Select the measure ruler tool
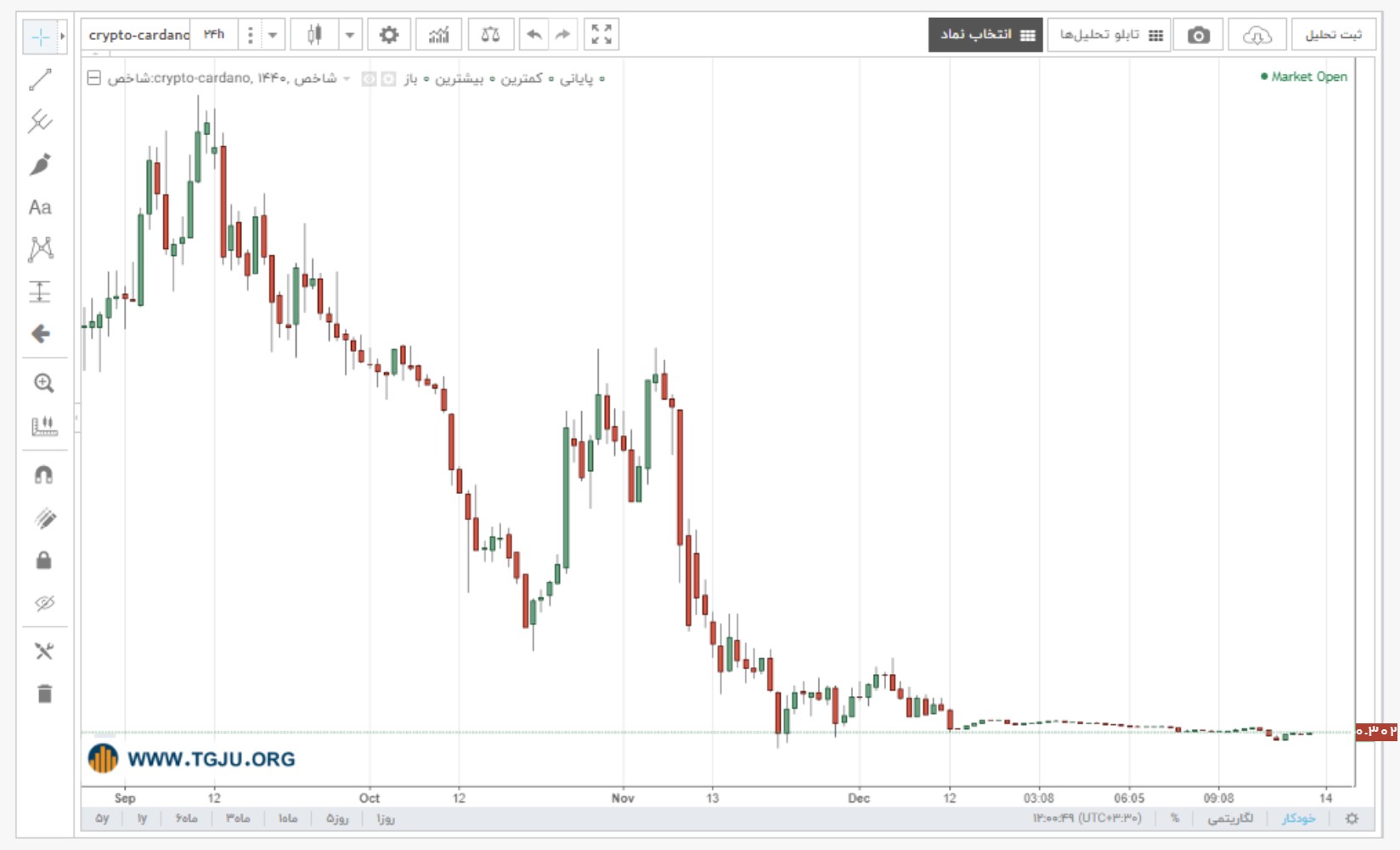Image resolution: width=1400 pixels, height=850 pixels. click(43, 426)
